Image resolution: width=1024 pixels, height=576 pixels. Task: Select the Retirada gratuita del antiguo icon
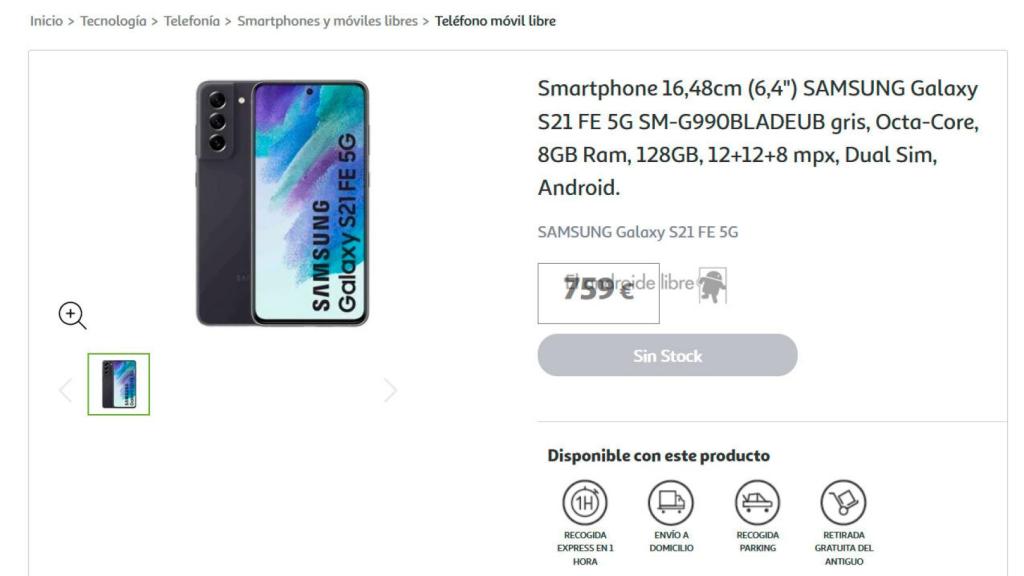(x=843, y=502)
